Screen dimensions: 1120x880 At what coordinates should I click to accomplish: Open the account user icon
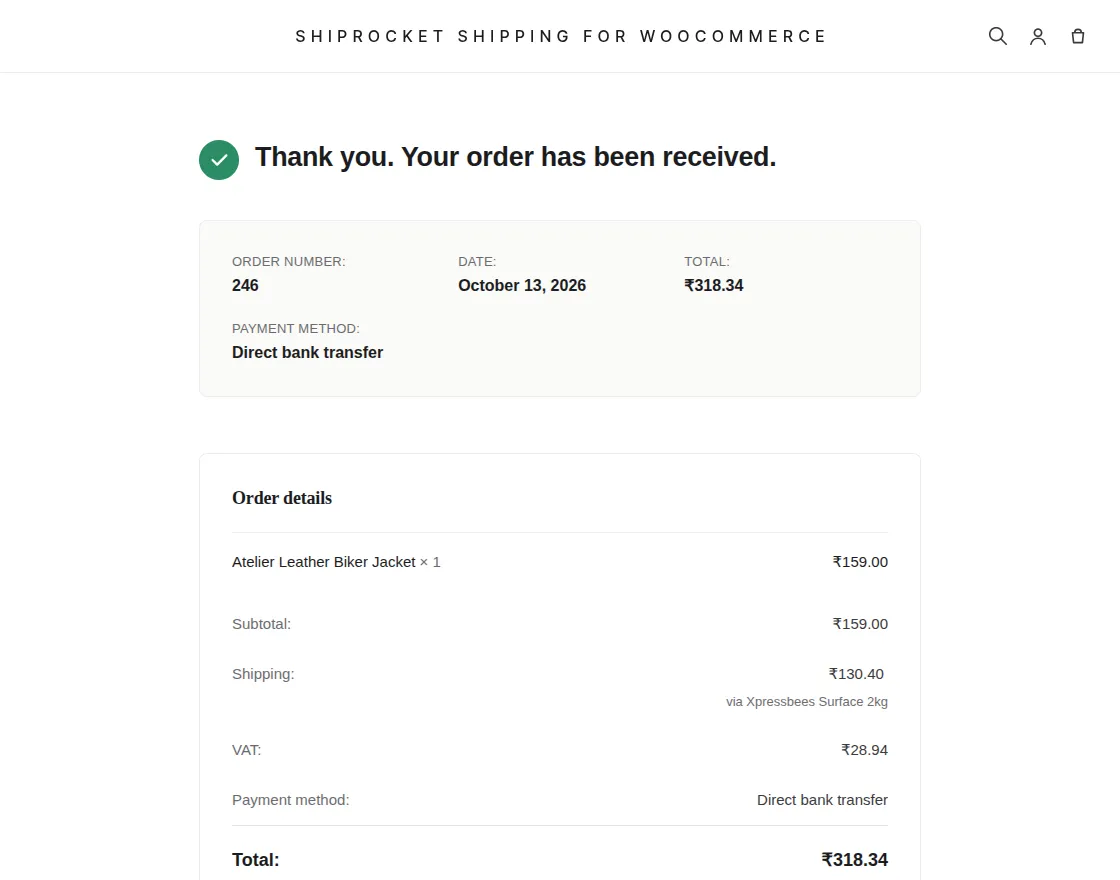[1038, 36]
